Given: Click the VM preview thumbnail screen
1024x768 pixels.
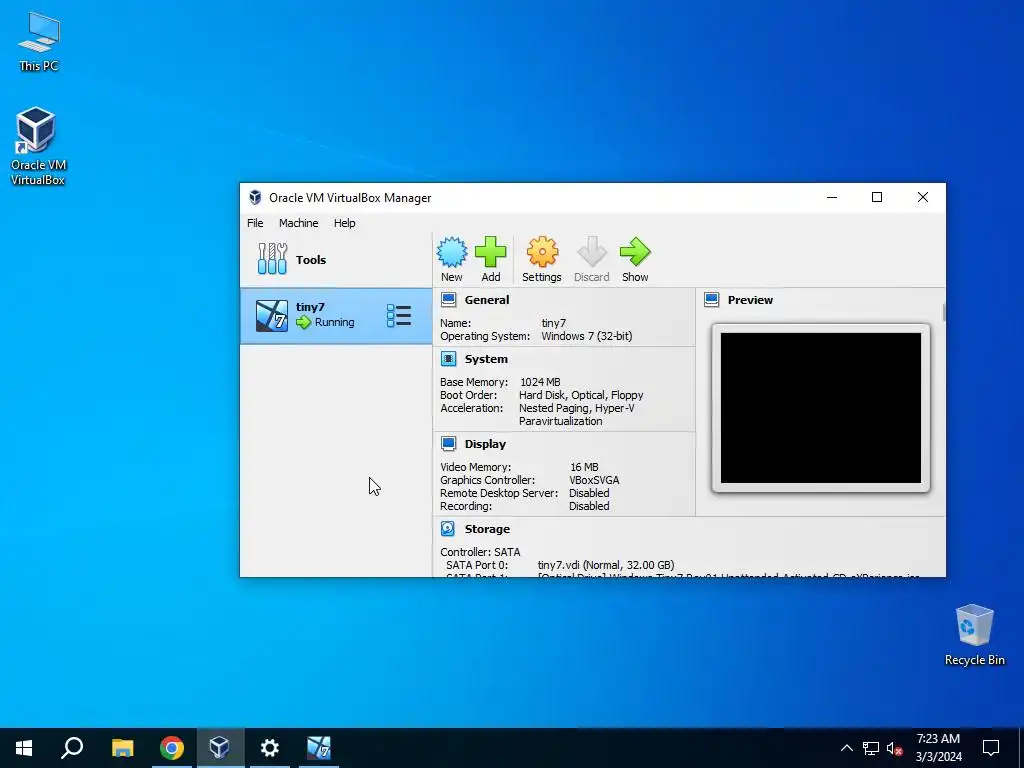Looking at the screenshot, I should [x=821, y=408].
